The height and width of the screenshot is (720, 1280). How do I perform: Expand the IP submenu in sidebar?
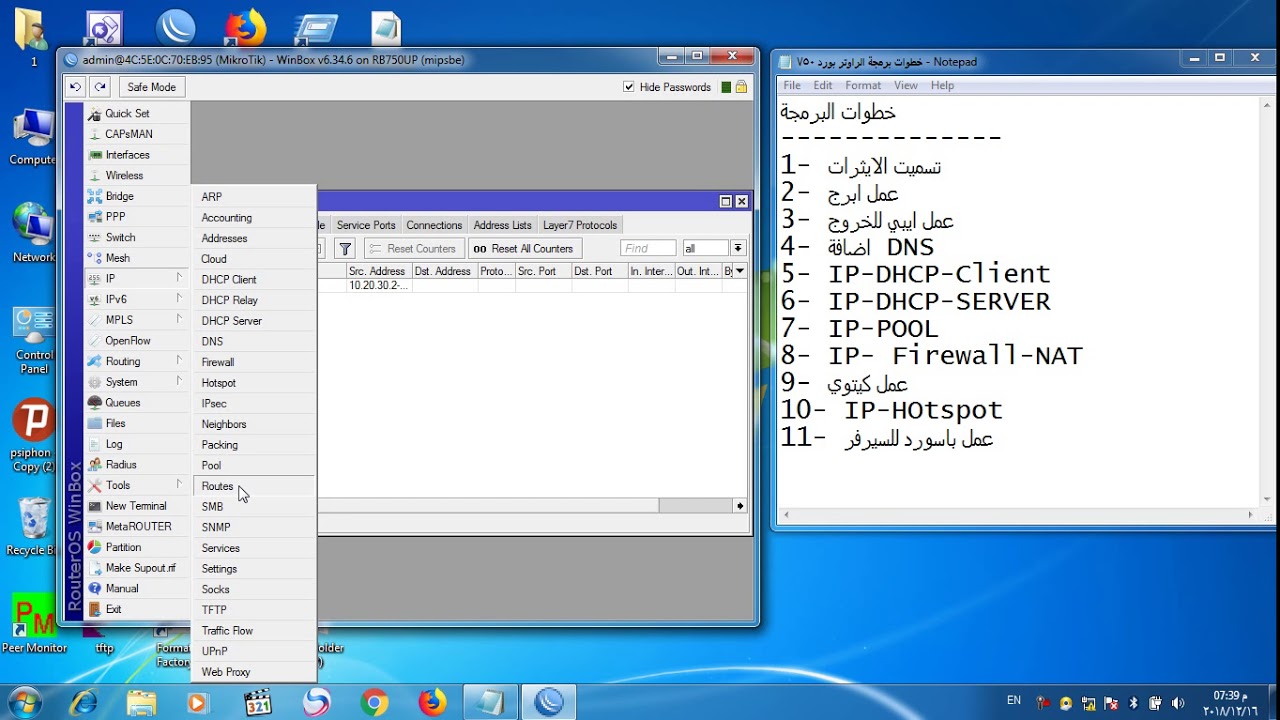(136, 279)
